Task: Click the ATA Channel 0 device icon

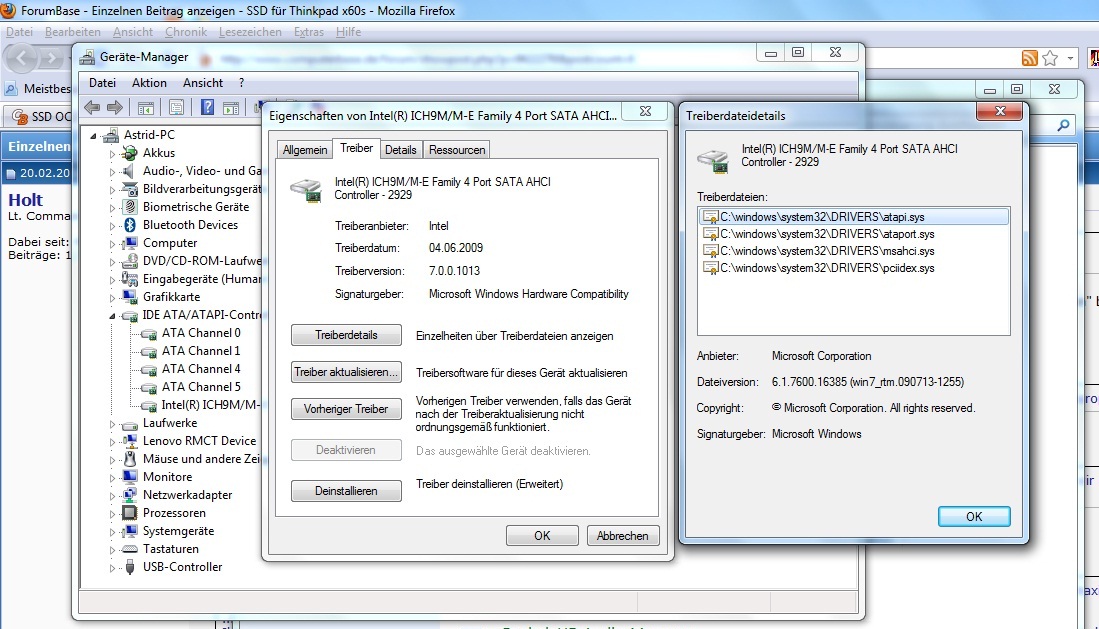Action: (x=149, y=333)
